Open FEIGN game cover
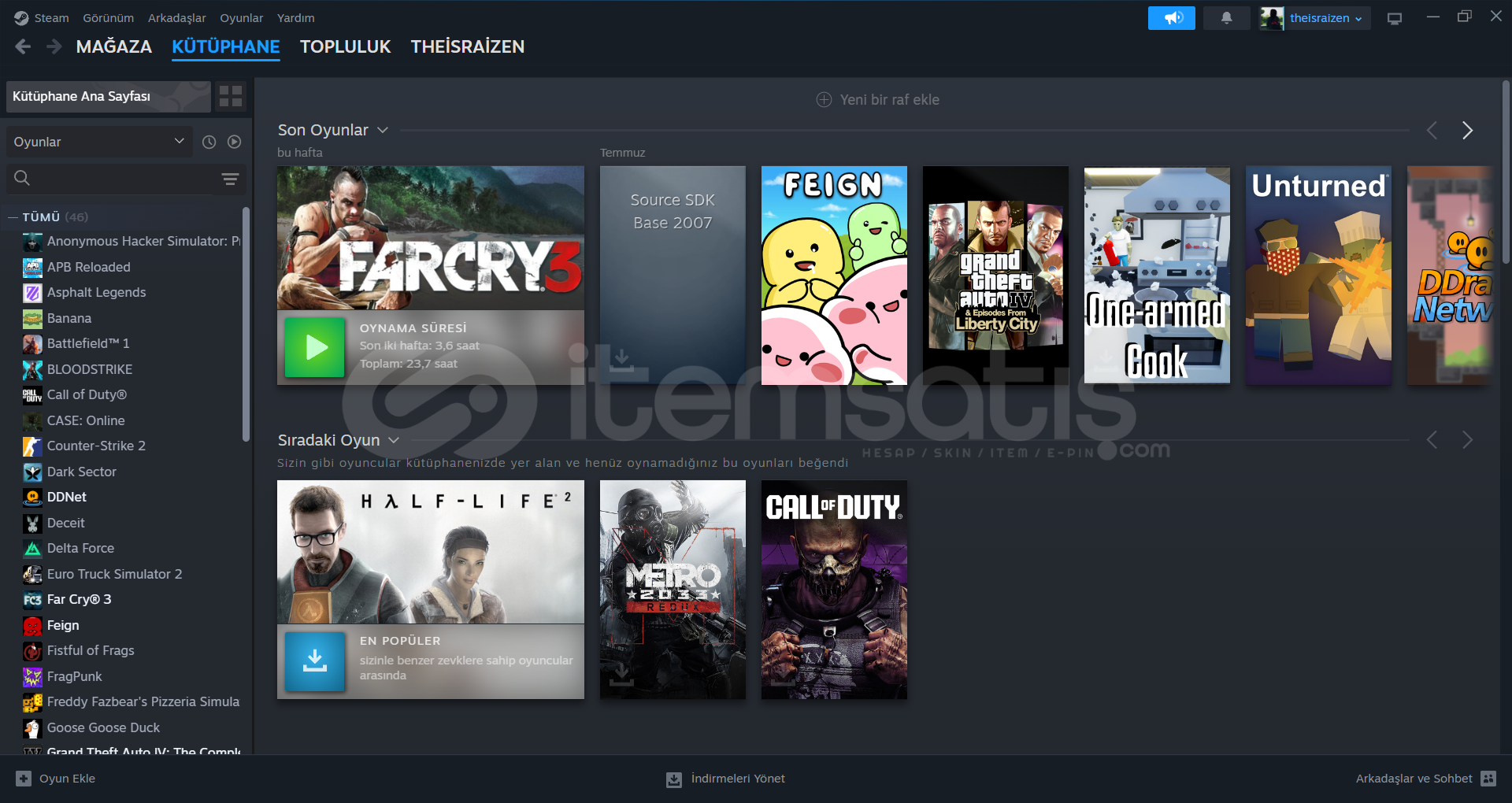1512x803 pixels. click(x=834, y=275)
